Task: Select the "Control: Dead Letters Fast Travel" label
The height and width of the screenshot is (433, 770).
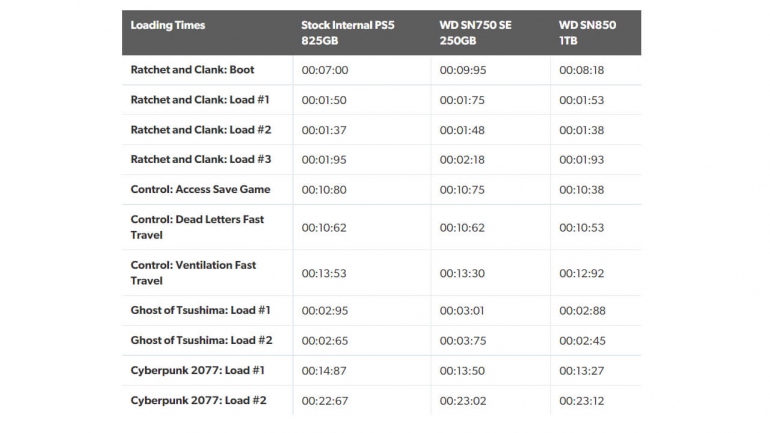Action: (197, 227)
